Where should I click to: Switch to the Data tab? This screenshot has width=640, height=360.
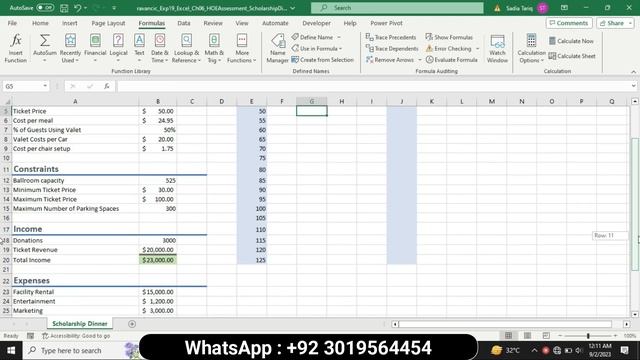184,23
